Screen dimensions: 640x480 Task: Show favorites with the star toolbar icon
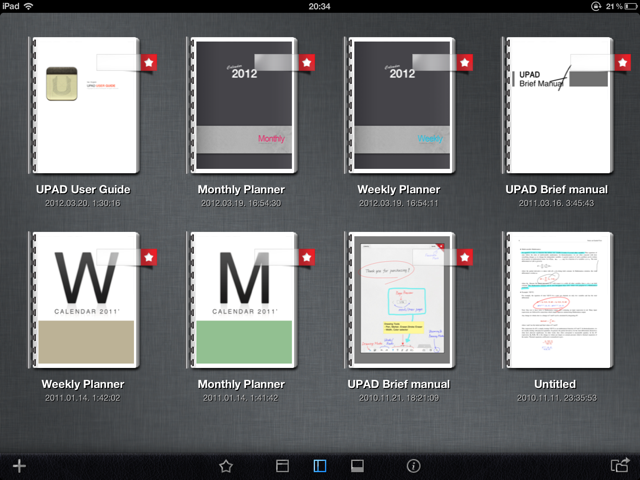tap(226, 466)
